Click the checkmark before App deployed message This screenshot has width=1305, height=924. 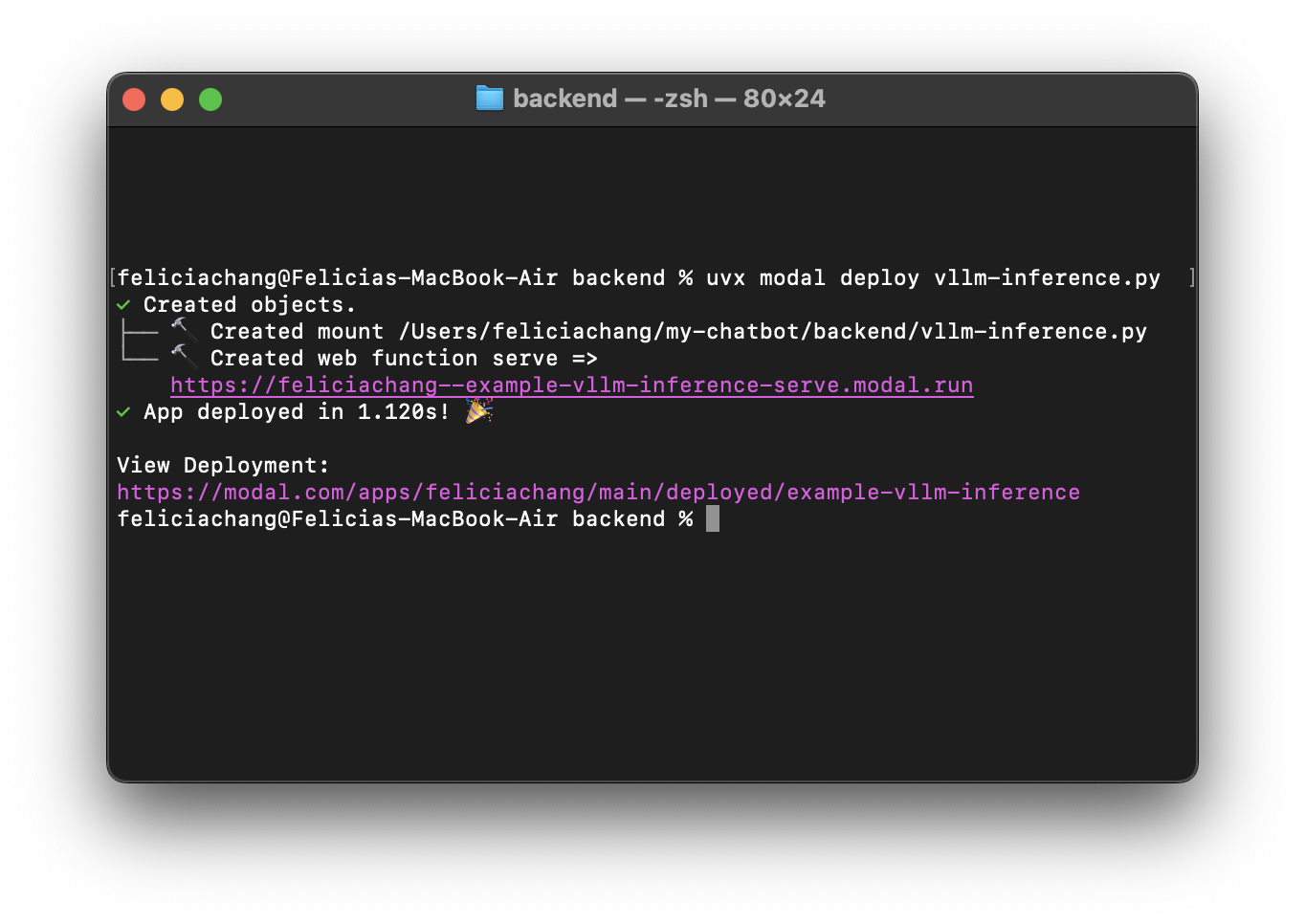122,411
